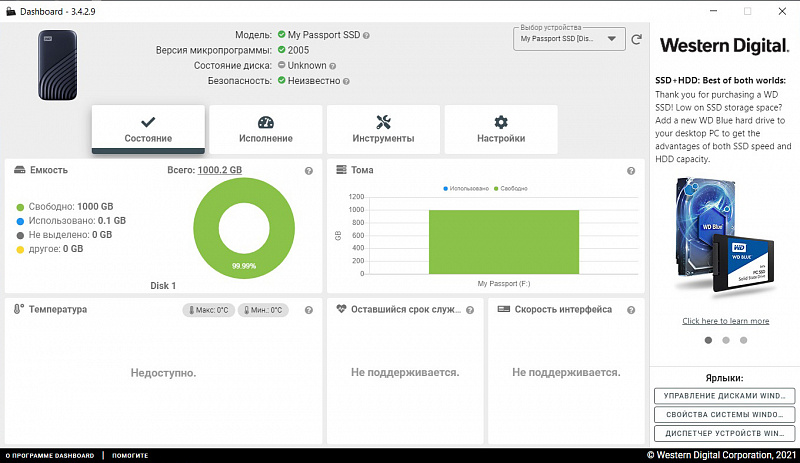Viewport: 800px width, 463px height.
Task: Open the Состояние tab
Action: [148, 129]
